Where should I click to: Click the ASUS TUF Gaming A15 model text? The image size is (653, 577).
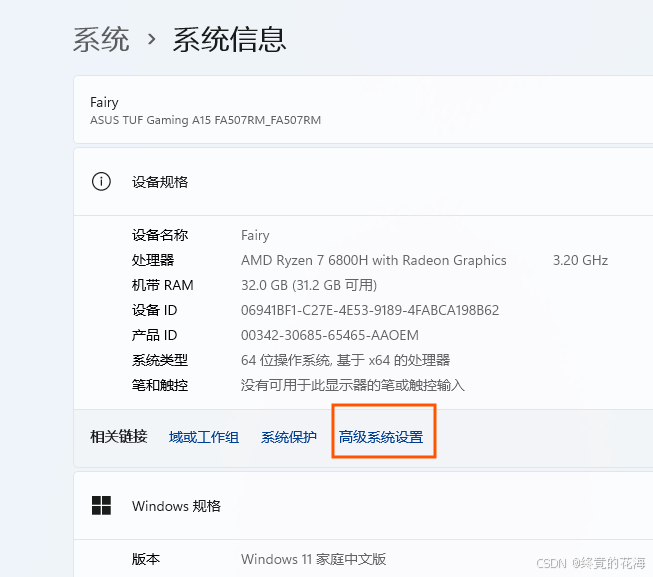205,120
